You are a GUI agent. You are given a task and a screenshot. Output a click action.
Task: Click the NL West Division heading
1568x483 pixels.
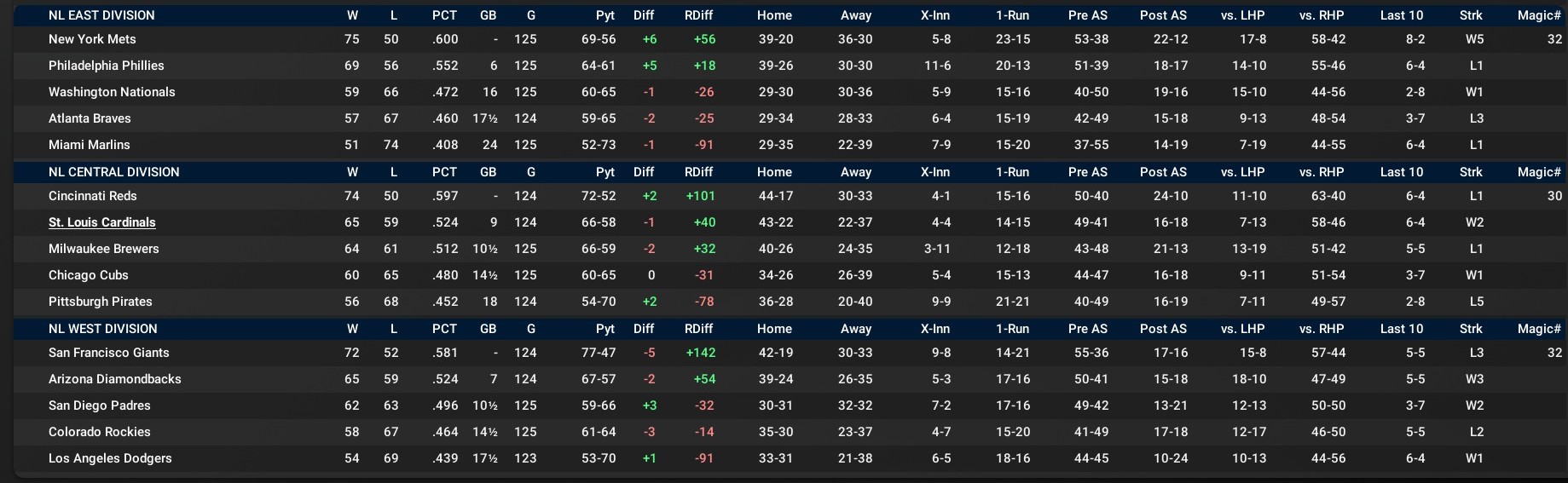102,329
